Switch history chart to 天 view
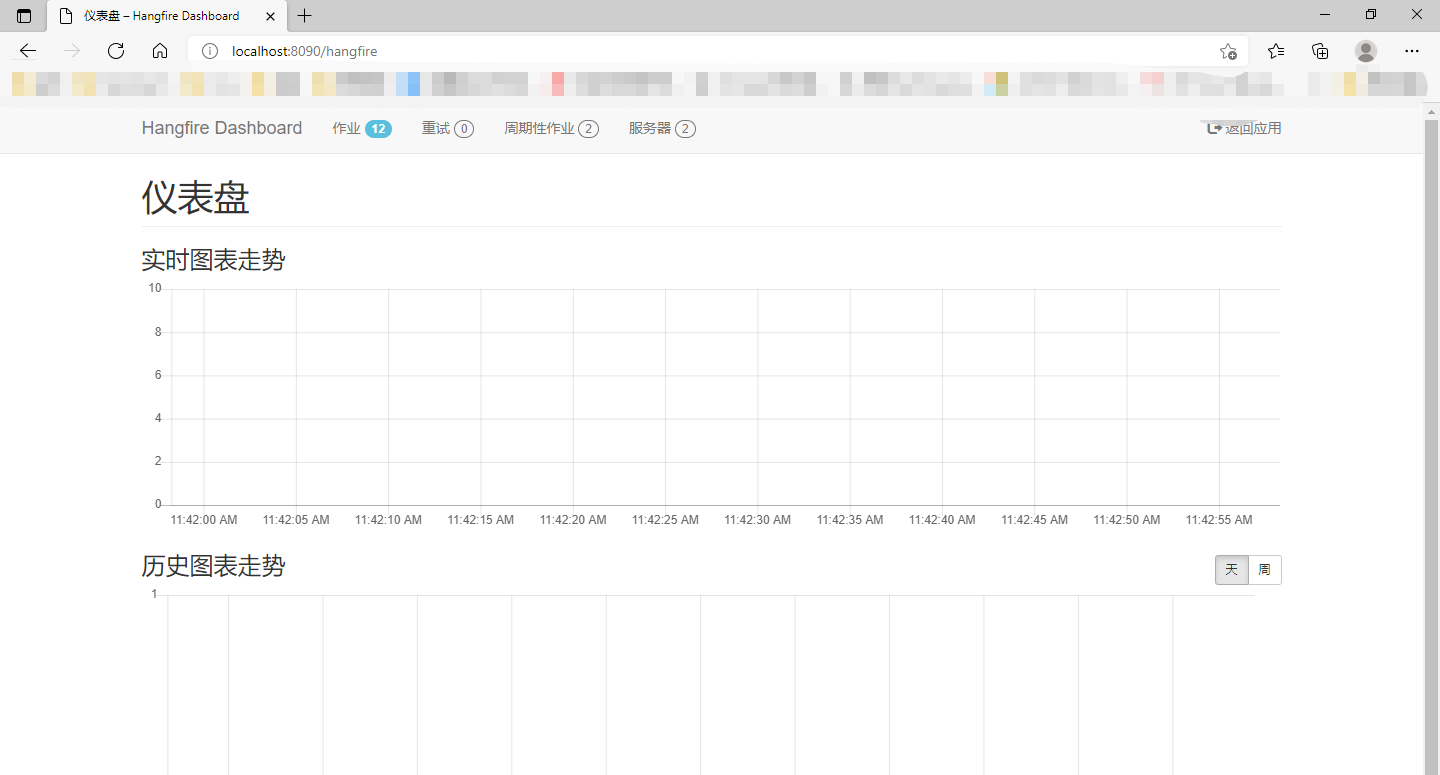 [1232, 570]
